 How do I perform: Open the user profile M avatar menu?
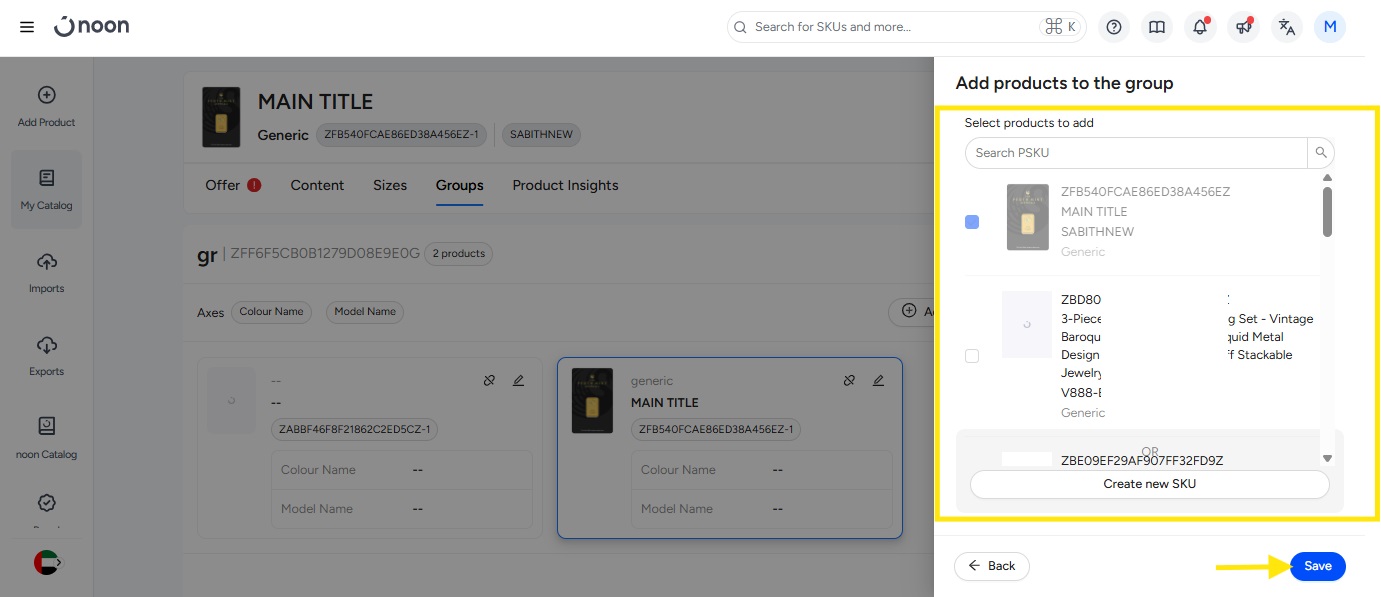[x=1330, y=27]
